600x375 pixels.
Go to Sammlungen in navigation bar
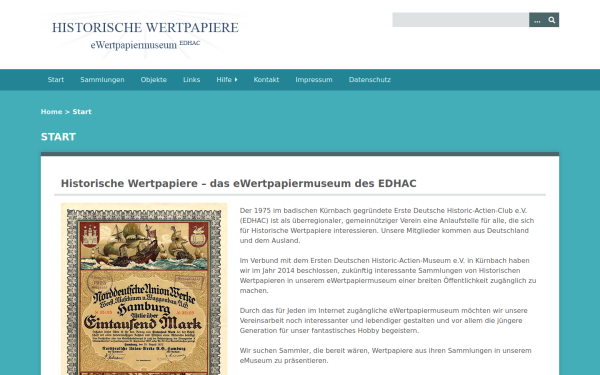102,80
